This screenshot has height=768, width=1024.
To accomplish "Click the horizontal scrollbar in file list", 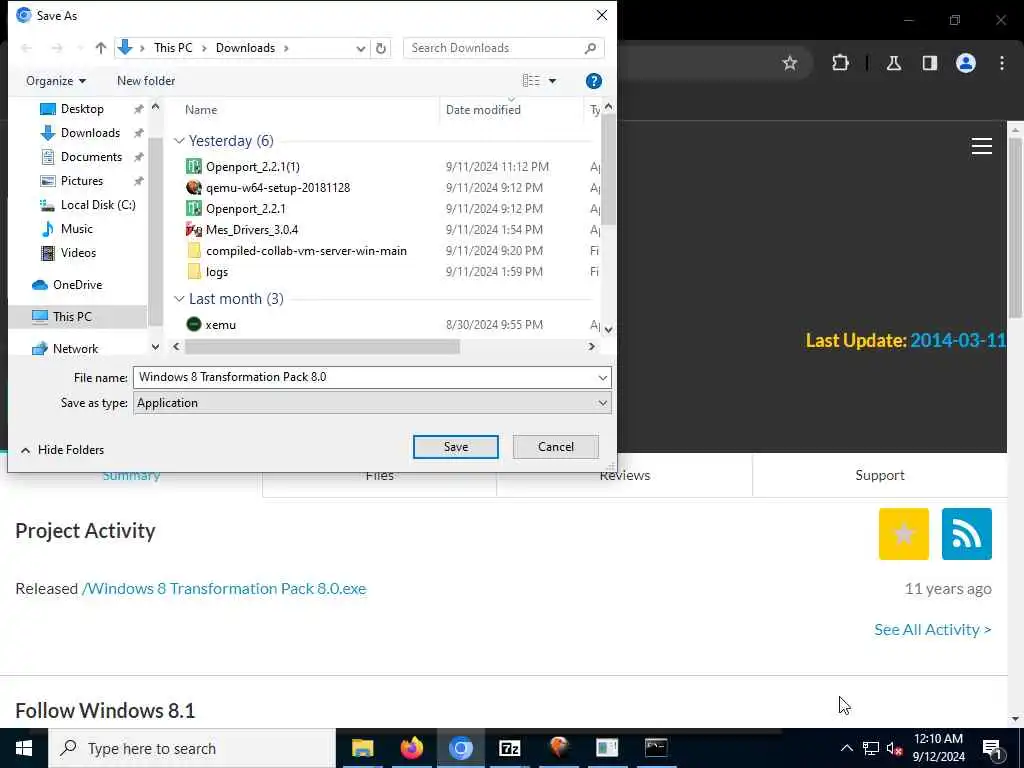I will (x=322, y=347).
